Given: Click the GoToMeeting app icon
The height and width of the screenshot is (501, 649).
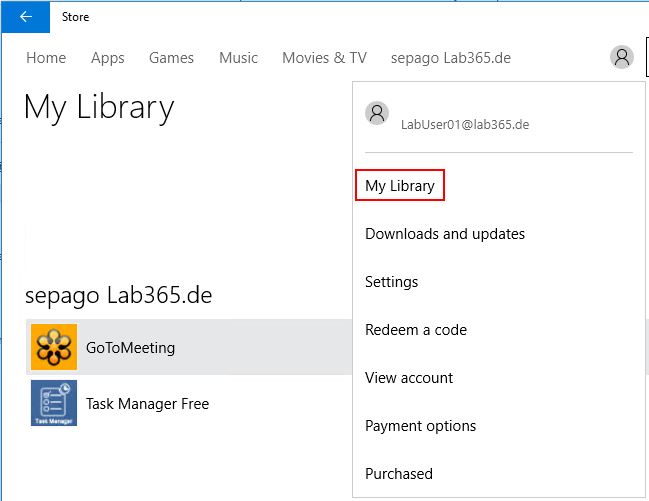Looking at the screenshot, I should [54, 347].
